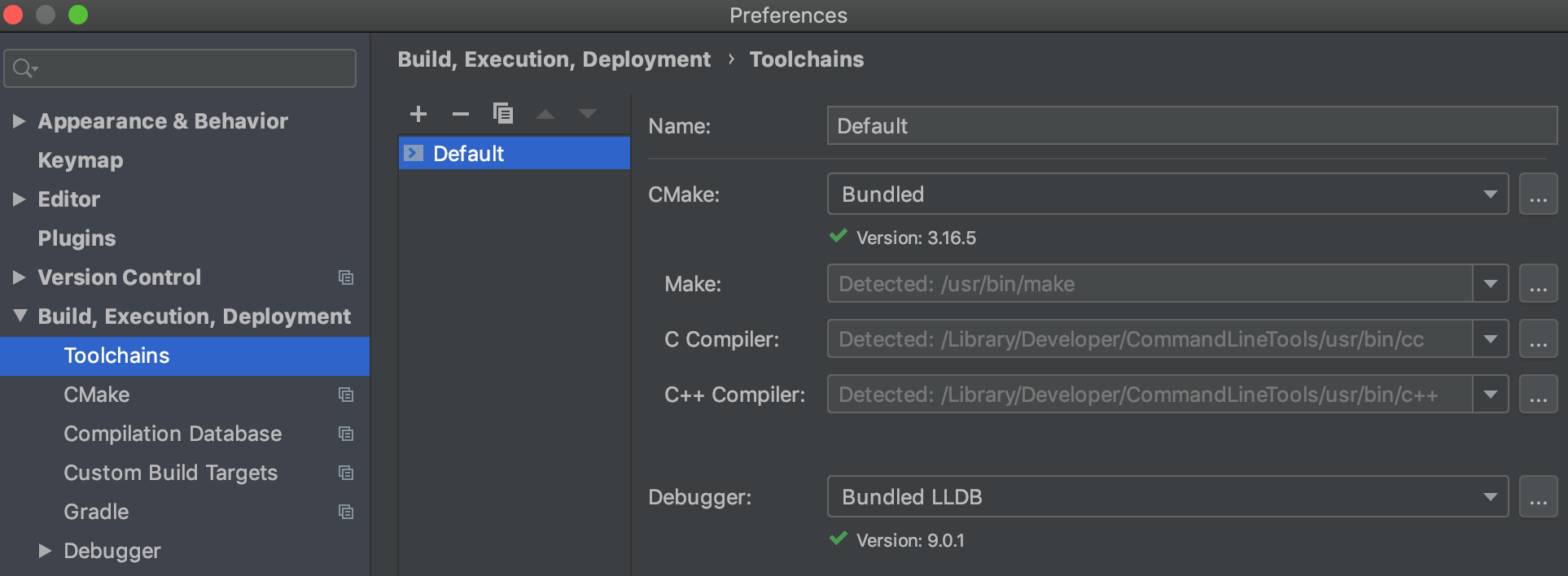1568x576 pixels.
Task: Click the toolchain Name field
Action: click(x=1192, y=126)
